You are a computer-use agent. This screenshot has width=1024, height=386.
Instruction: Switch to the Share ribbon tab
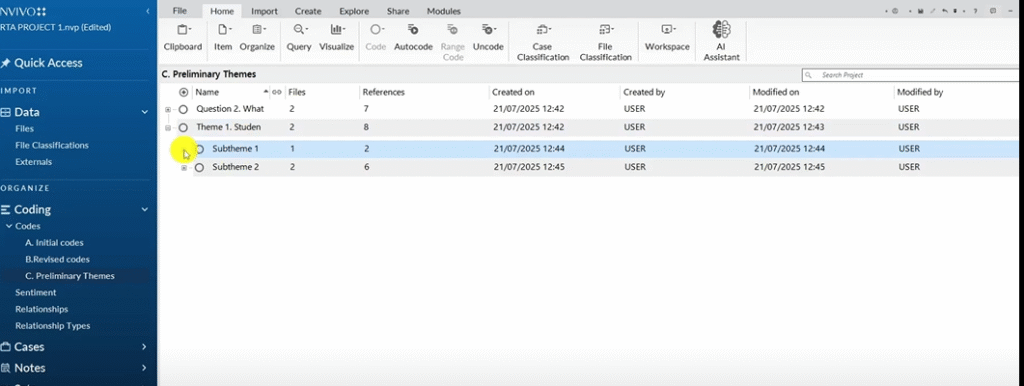click(x=398, y=11)
